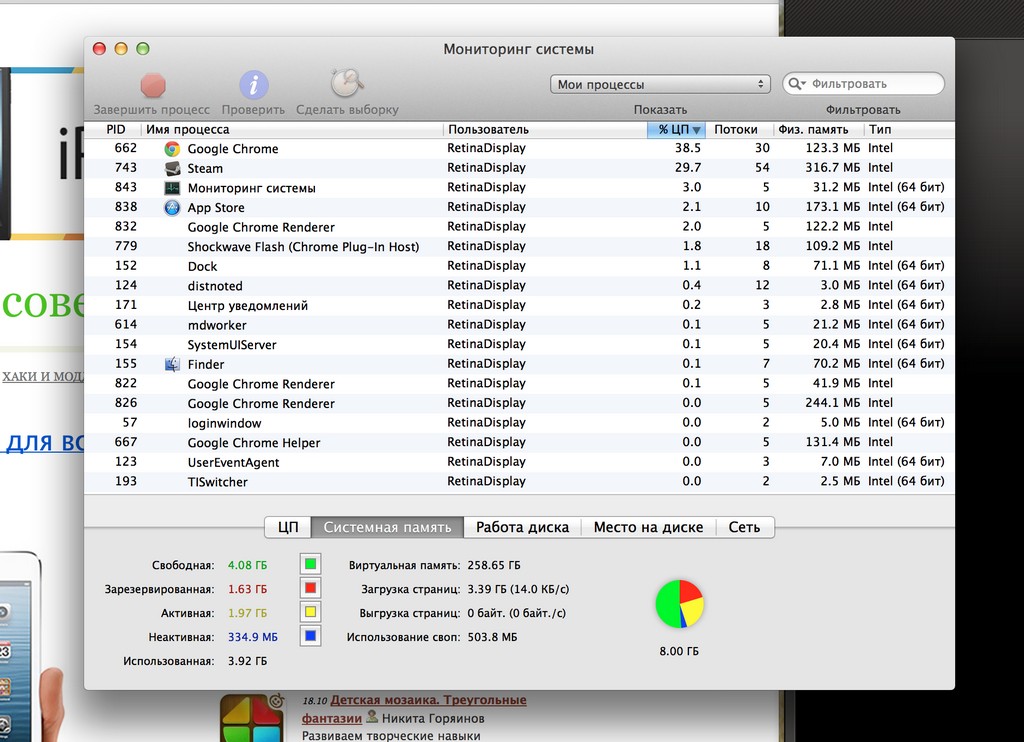Switch to the 'ЦП' tab
Screen dimensions: 1024x742
click(288, 527)
